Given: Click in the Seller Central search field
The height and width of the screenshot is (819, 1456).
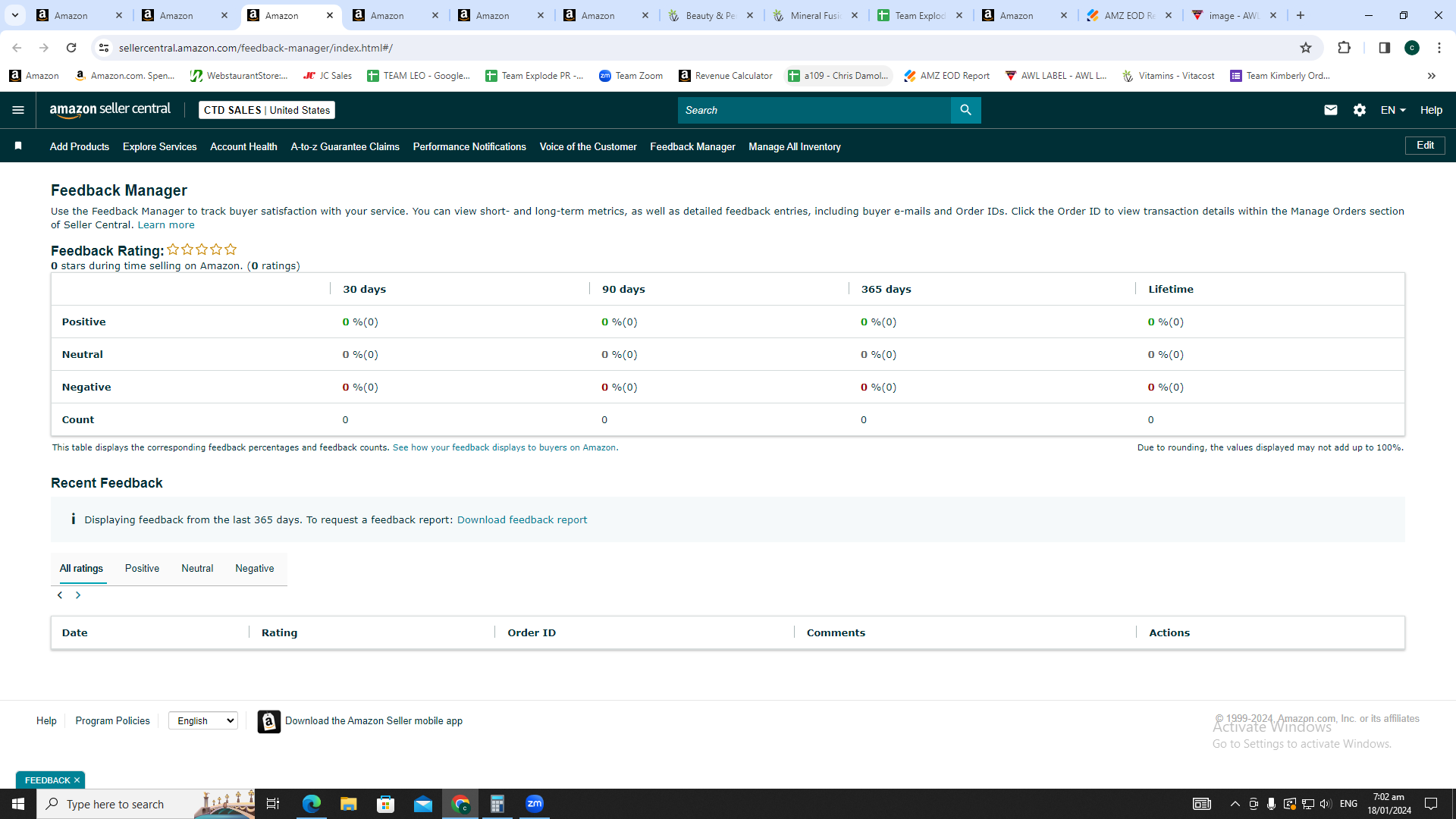Looking at the screenshot, I should 814,110.
